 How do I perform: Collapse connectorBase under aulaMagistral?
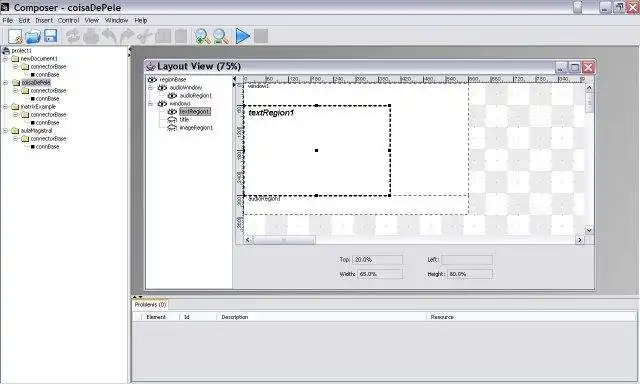(15, 139)
